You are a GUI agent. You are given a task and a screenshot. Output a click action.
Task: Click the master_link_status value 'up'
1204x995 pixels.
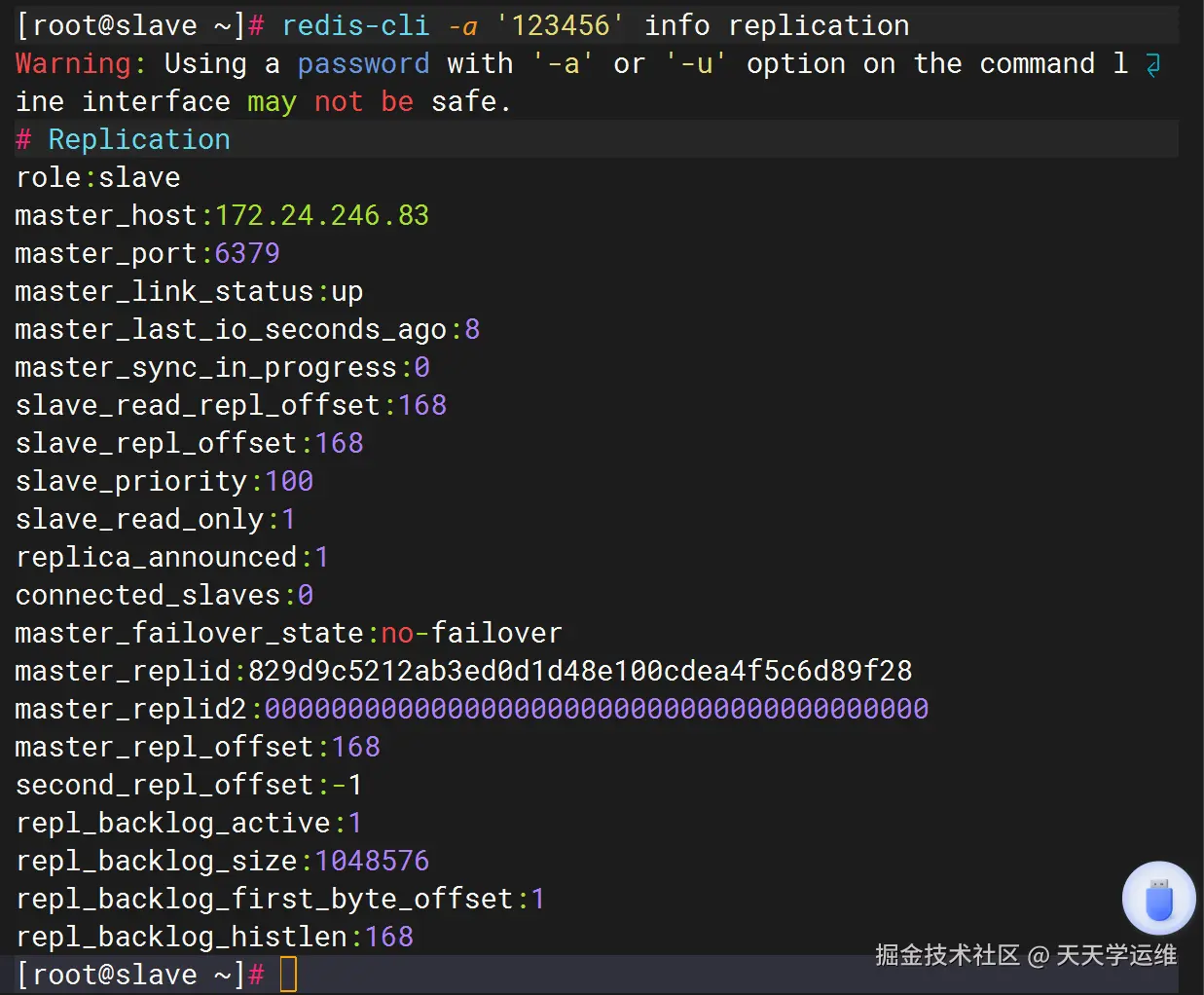click(347, 291)
